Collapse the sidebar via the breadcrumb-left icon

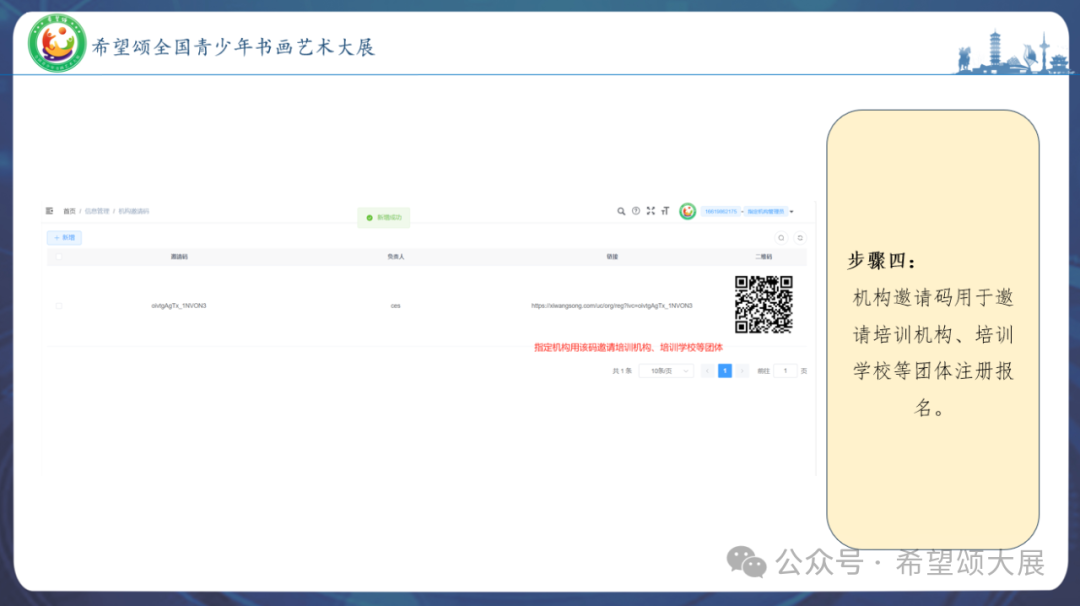50,211
